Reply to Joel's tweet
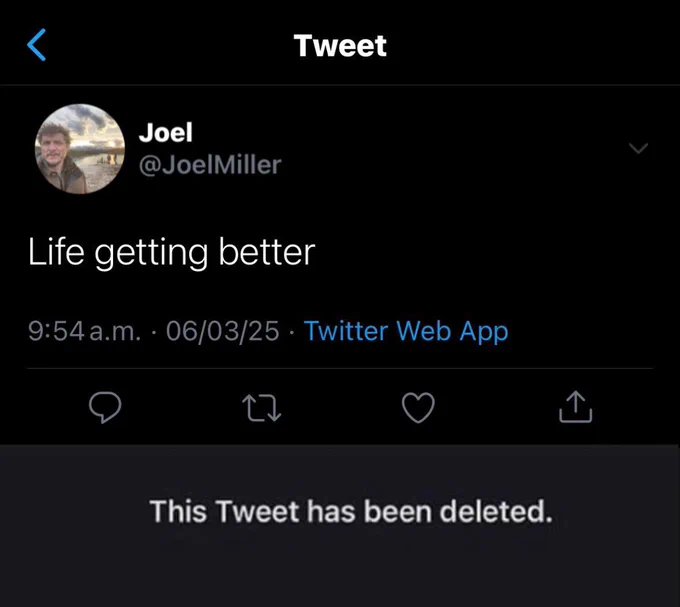The image size is (680, 607). (x=105, y=407)
